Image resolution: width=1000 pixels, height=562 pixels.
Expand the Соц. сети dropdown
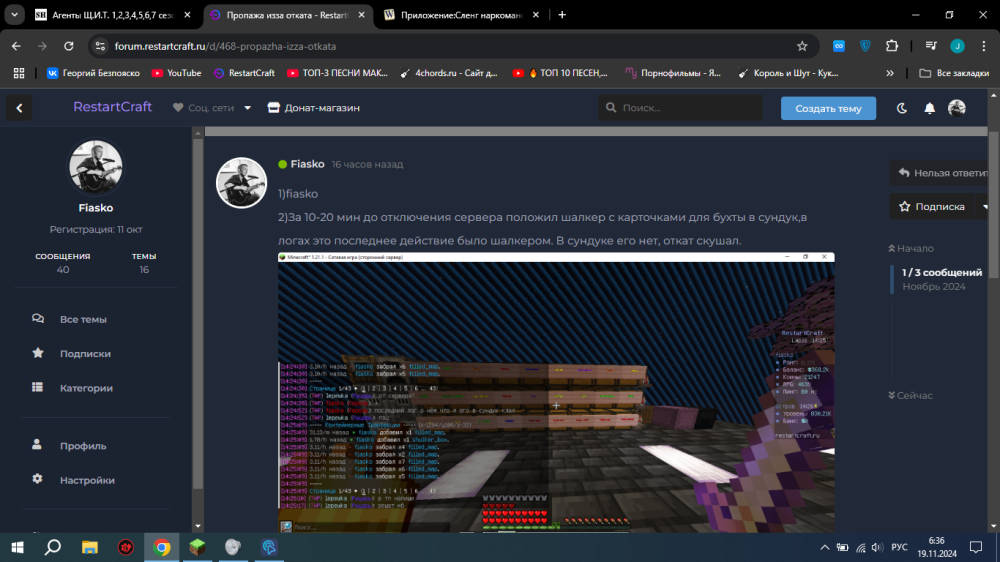(212, 108)
